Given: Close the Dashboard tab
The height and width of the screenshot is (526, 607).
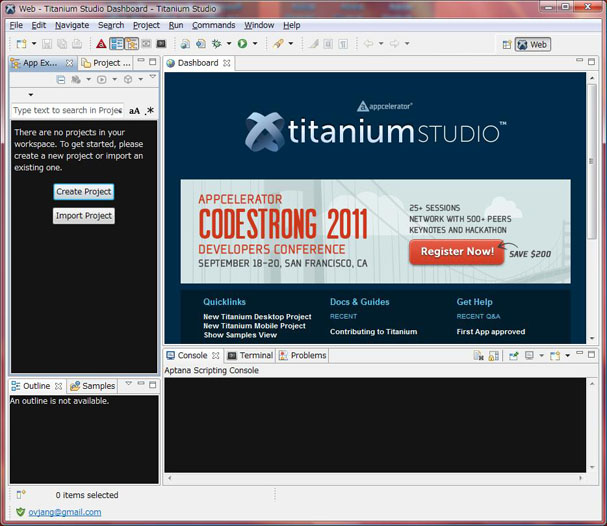Looking at the screenshot, I should [x=227, y=63].
